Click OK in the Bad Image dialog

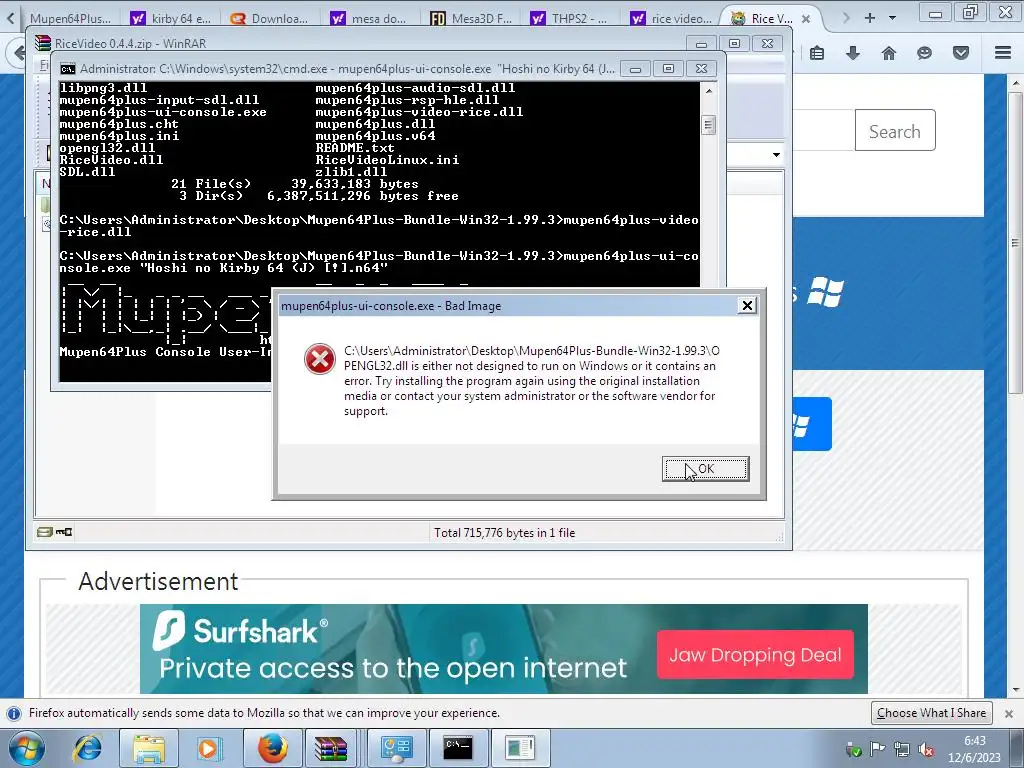click(x=705, y=469)
